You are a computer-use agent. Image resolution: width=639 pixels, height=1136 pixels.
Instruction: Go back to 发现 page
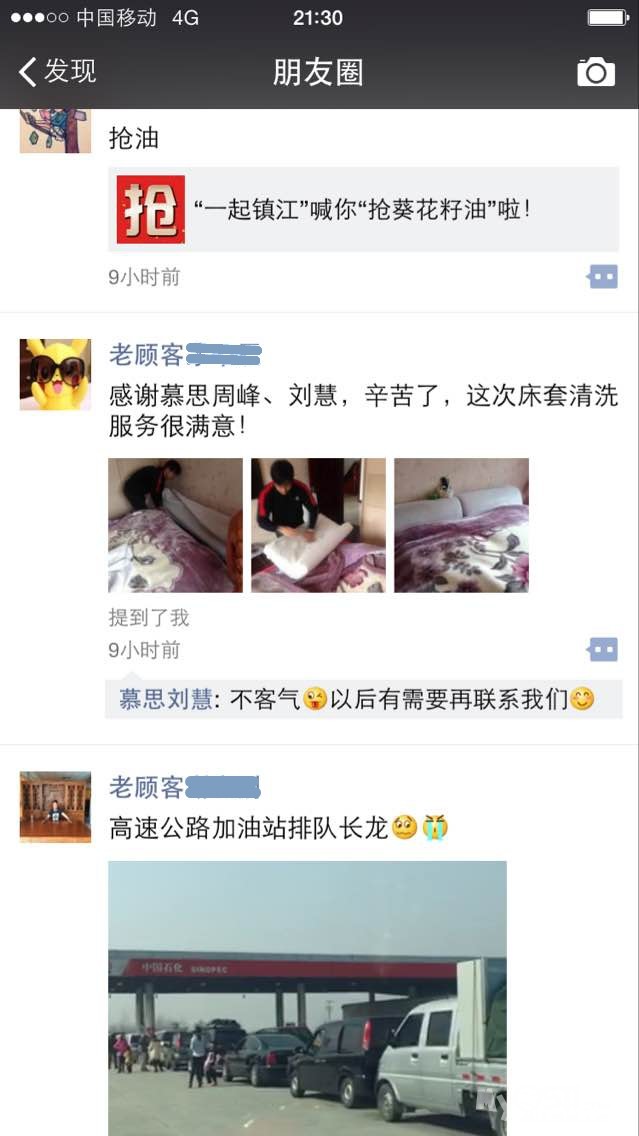[57, 72]
